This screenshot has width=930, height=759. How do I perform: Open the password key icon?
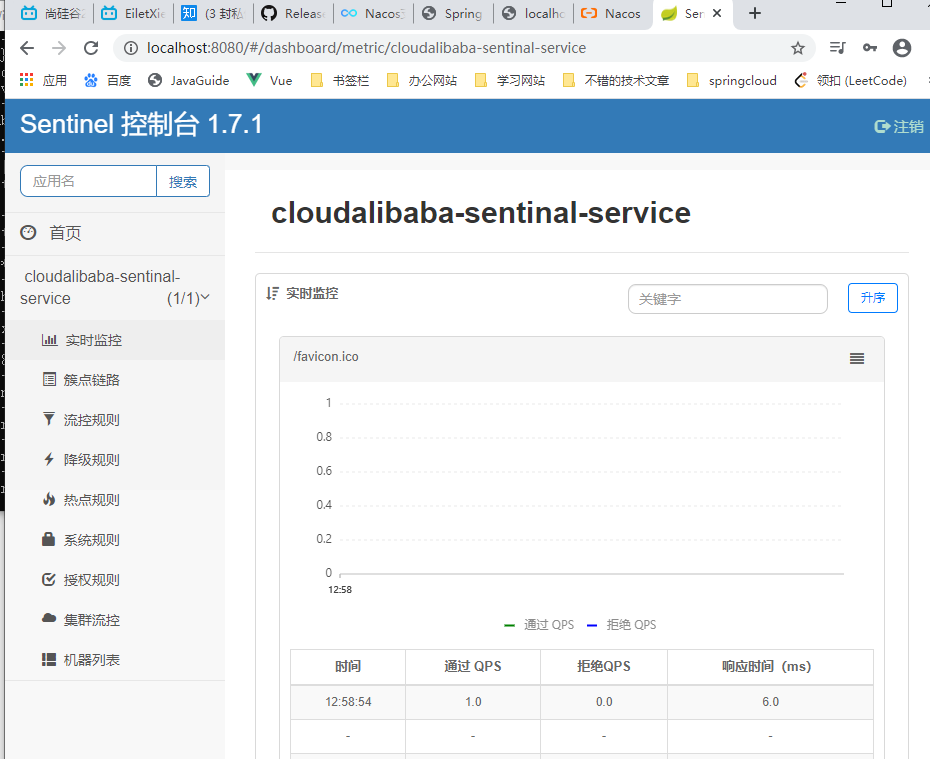[870, 47]
